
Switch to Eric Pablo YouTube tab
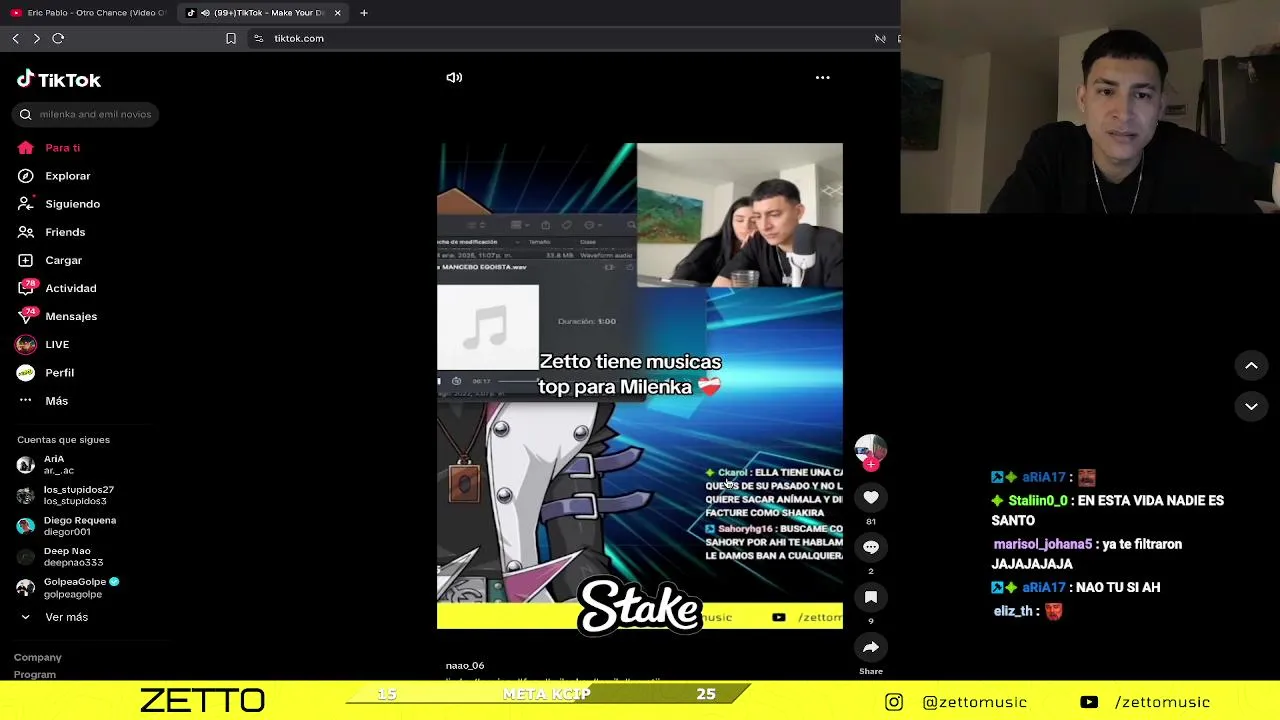pyautogui.click(x=88, y=13)
